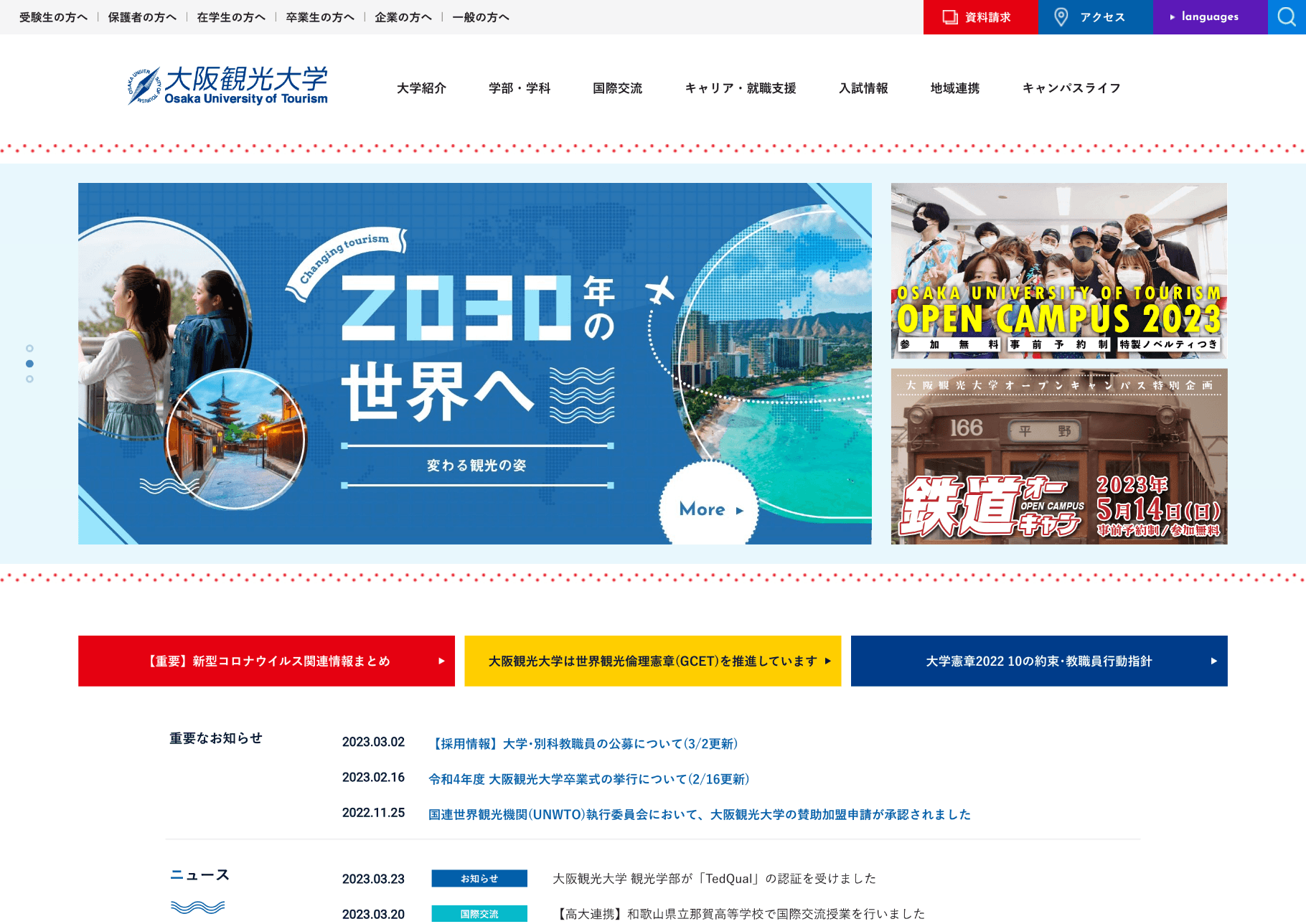The height and width of the screenshot is (924, 1306).
Task: Click the 重要なお知らせ heading
Action: [216, 738]
